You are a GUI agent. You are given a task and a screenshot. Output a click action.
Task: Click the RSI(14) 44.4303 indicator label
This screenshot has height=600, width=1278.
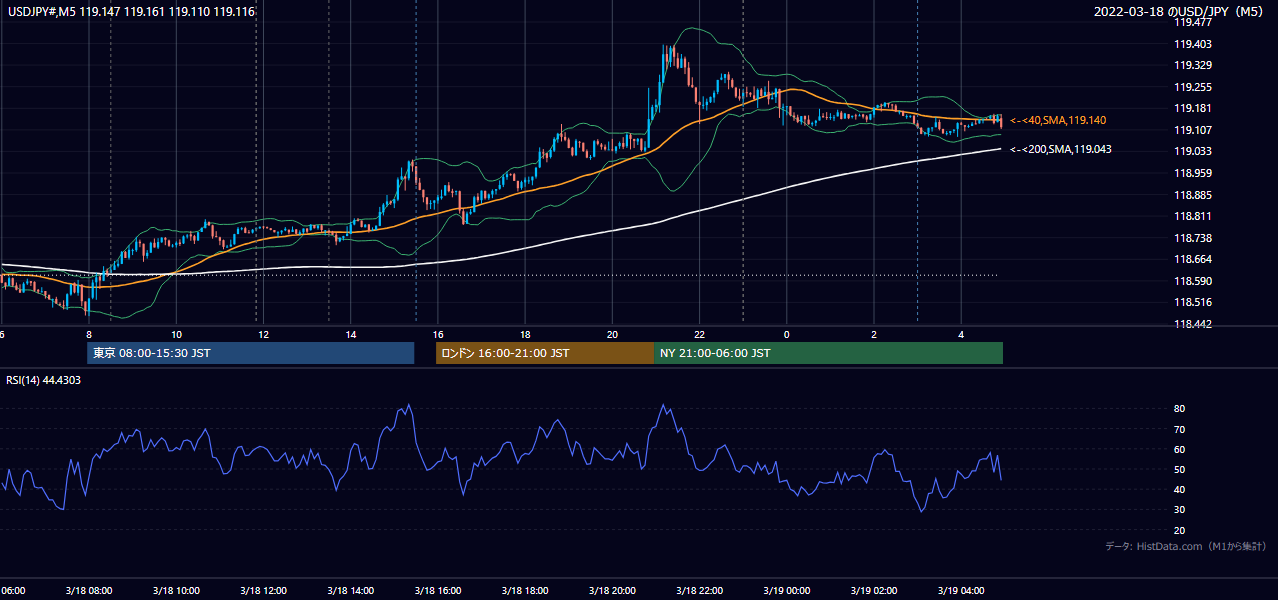[44, 380]
